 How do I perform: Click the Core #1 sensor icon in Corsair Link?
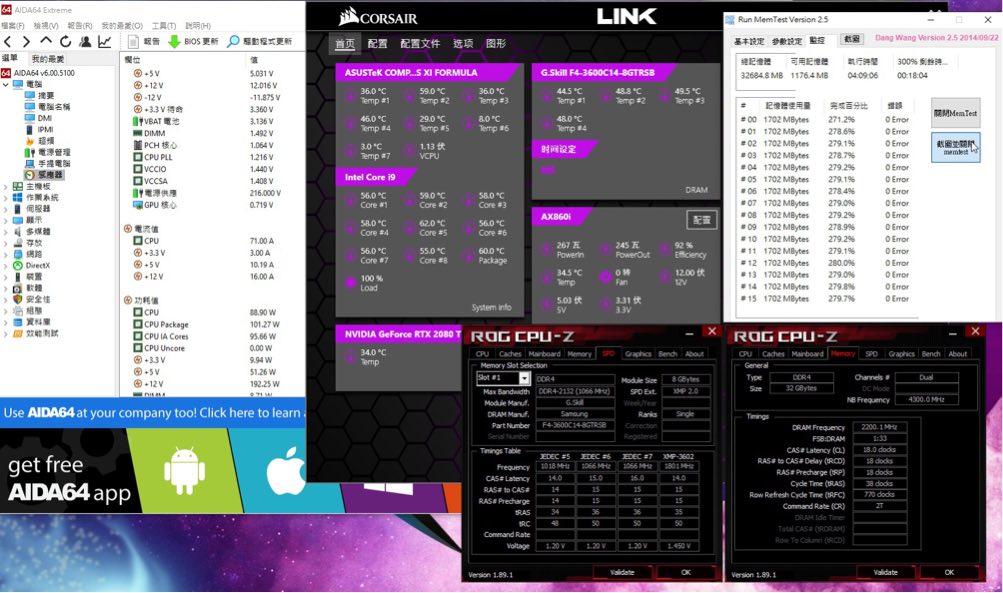point(350,200)
